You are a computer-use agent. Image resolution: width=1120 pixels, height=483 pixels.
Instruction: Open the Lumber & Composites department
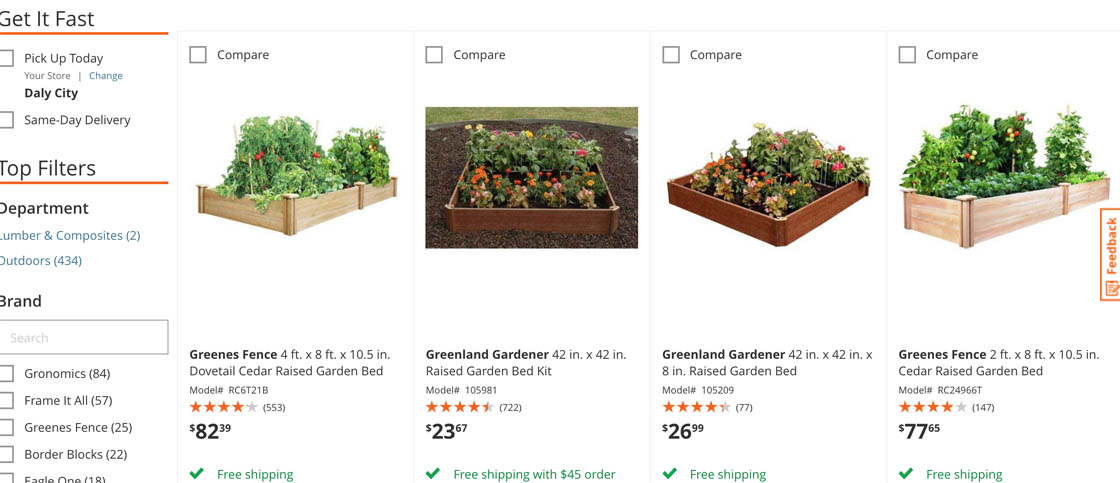69,236
